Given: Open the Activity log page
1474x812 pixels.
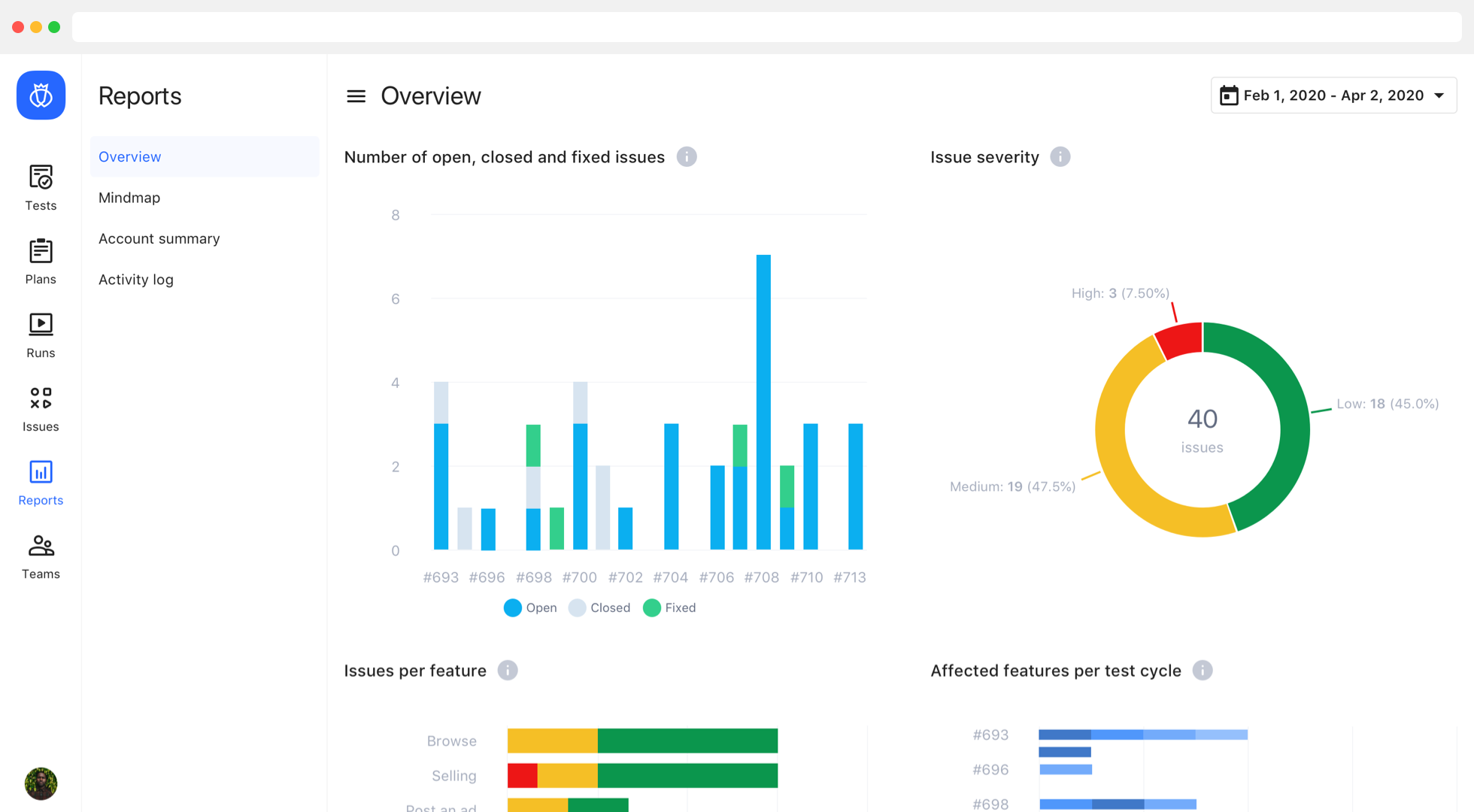Looking at the screenshot, I should [135, 279].
